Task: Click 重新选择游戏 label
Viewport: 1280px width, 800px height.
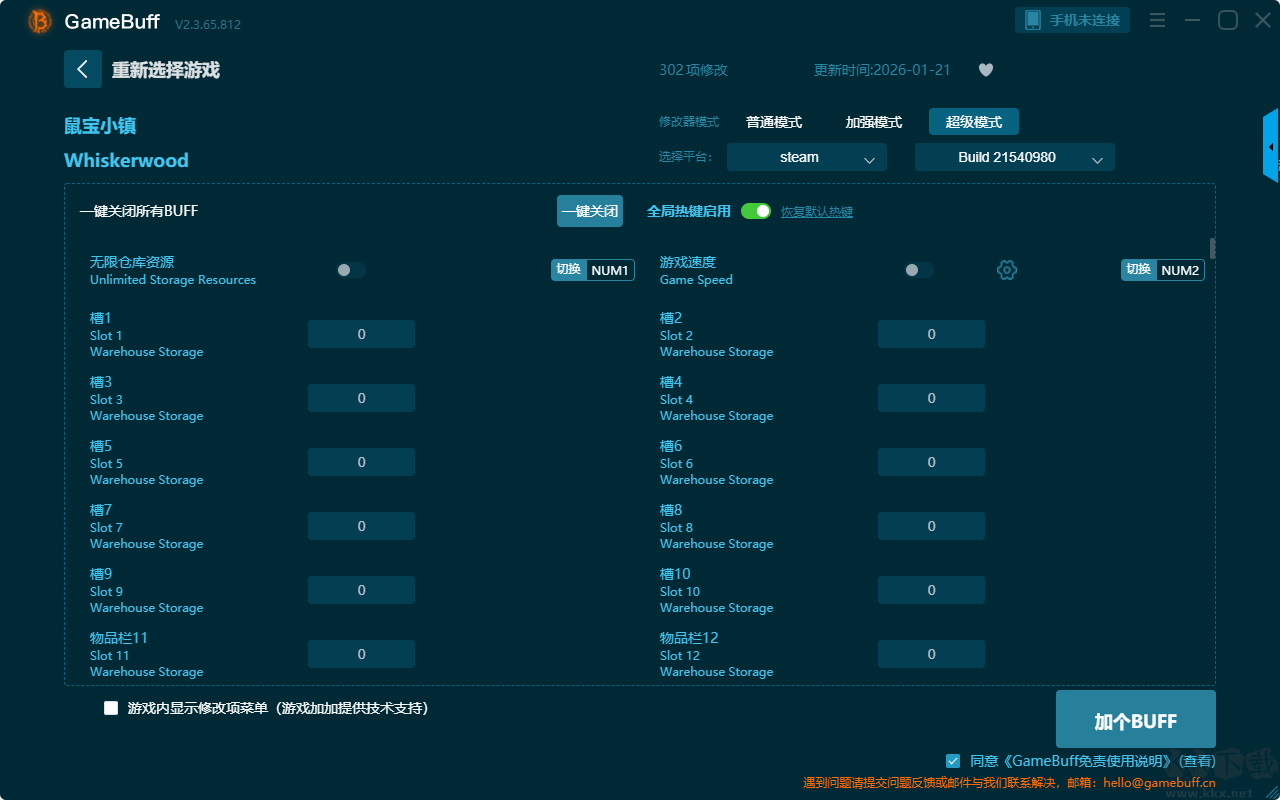Action: pyautogui.click(x=165, y=70)
